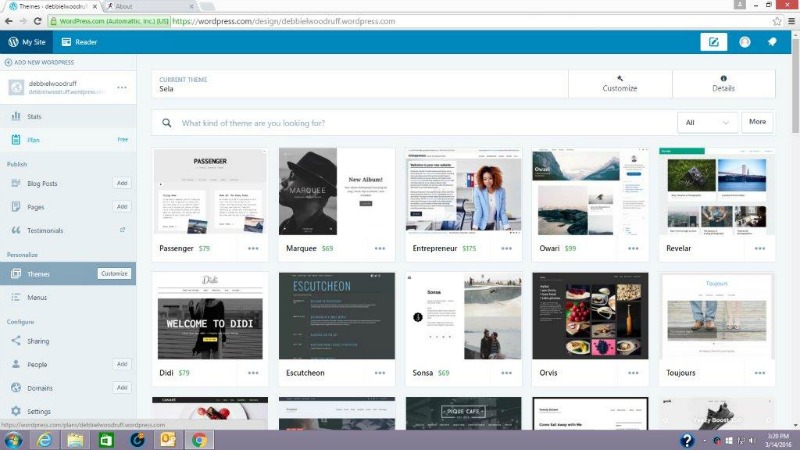This screenshot has height=450, width=800.
Task: Focus the theme search input field
Action: click(426, 123)
